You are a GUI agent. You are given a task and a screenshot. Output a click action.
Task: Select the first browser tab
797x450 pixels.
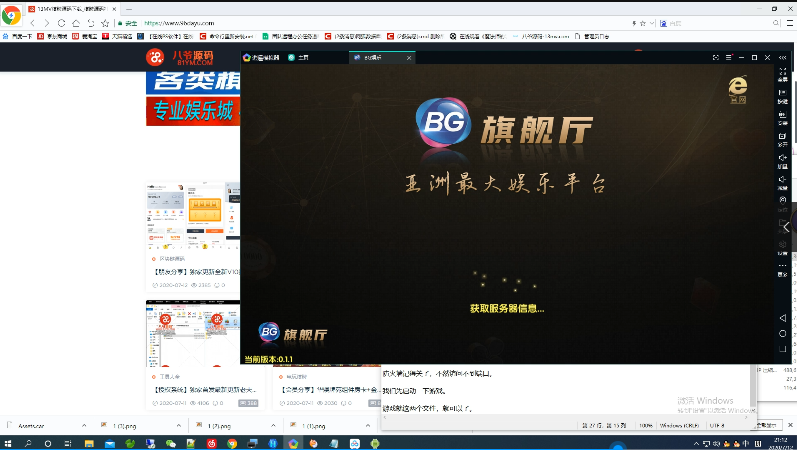coord(72,9)
